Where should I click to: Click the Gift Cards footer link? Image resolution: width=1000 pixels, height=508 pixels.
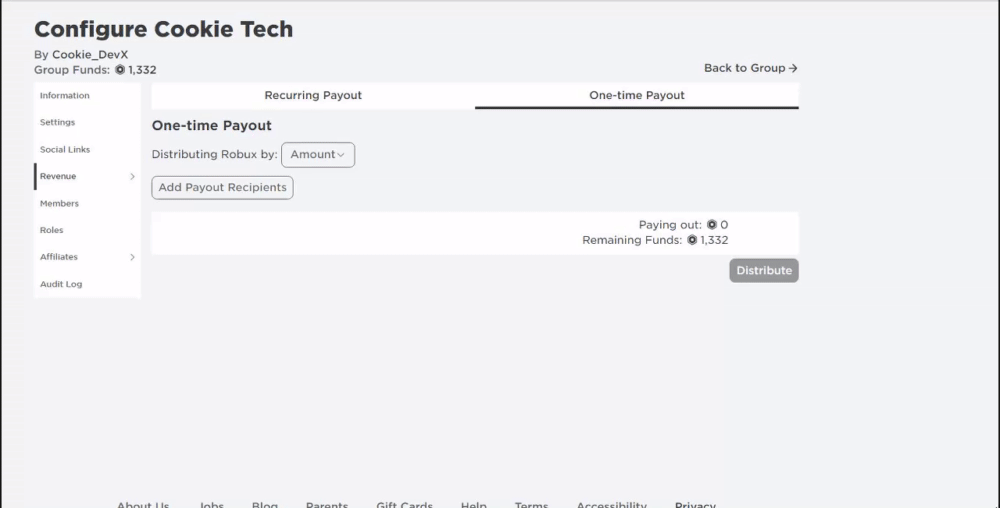[404, 504]
